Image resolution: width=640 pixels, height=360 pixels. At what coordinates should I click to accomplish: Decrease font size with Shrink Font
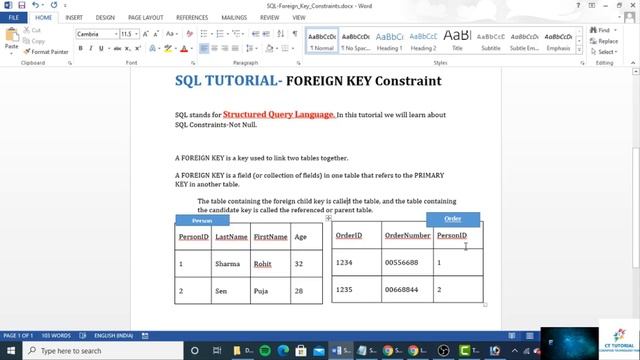point(156,34)
